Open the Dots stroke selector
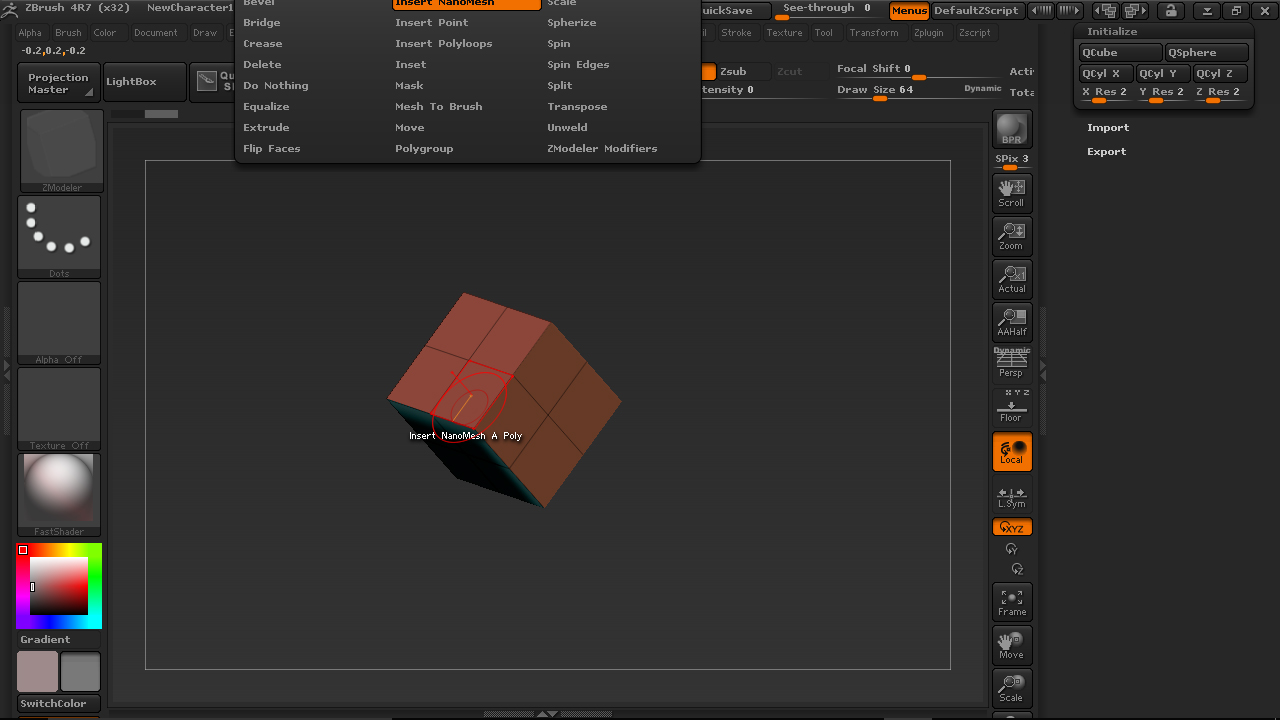Viewport: 1280px width, 720px height. tap(60, 237)
